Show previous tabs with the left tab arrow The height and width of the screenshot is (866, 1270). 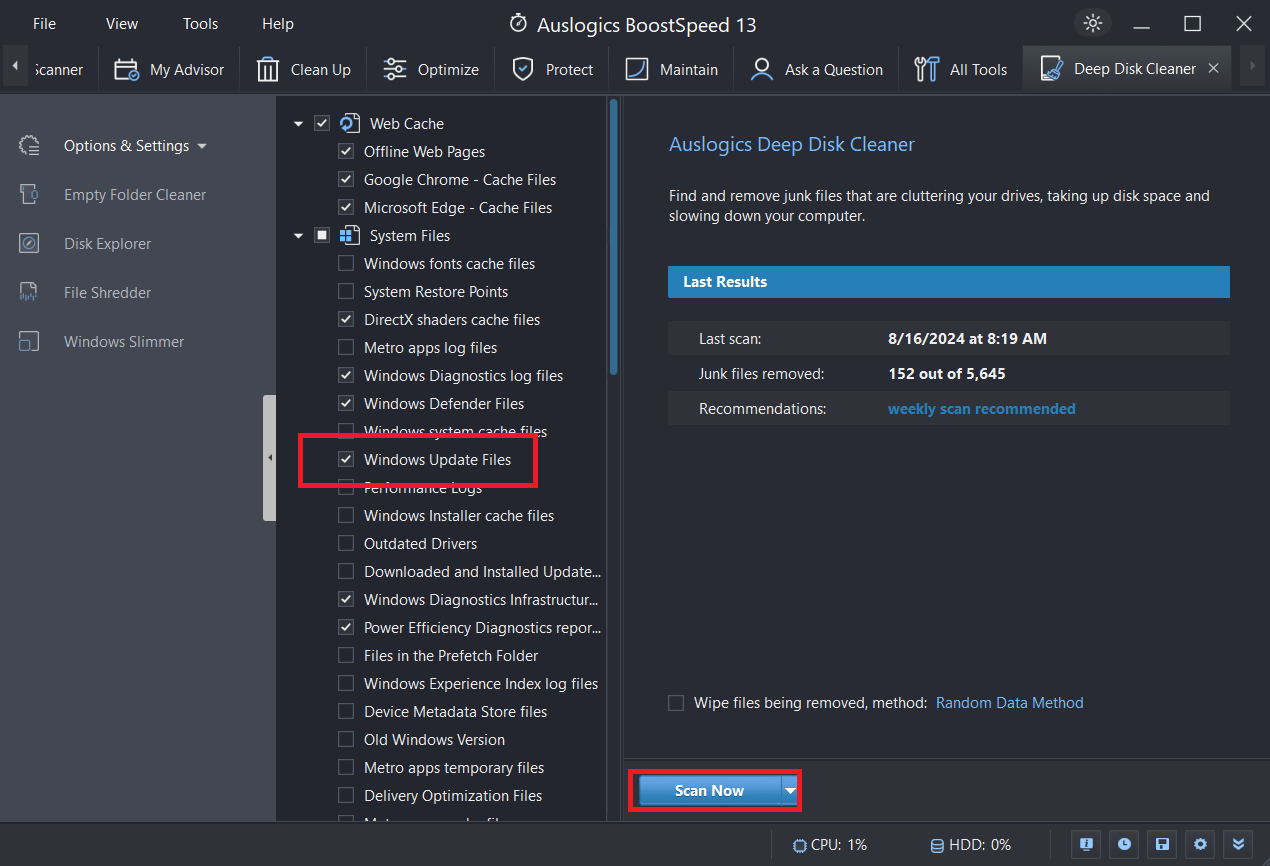(x=15, y=66)
